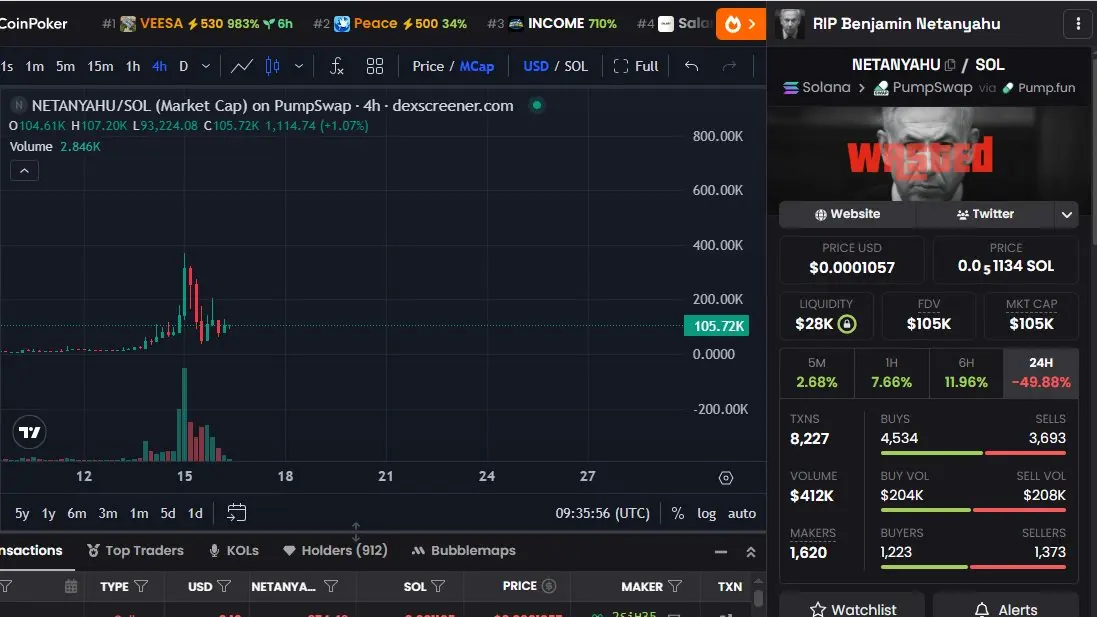Viewport: 1097px width, 617px height.
Task: Filter transactions by TYPE column
Action: 141,586
